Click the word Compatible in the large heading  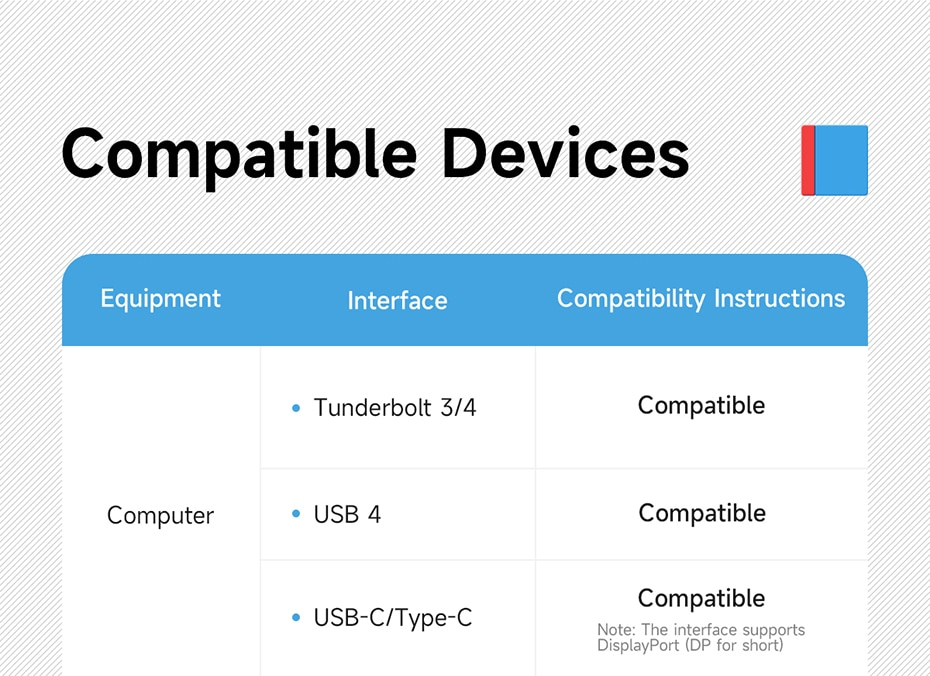[239, 155]
